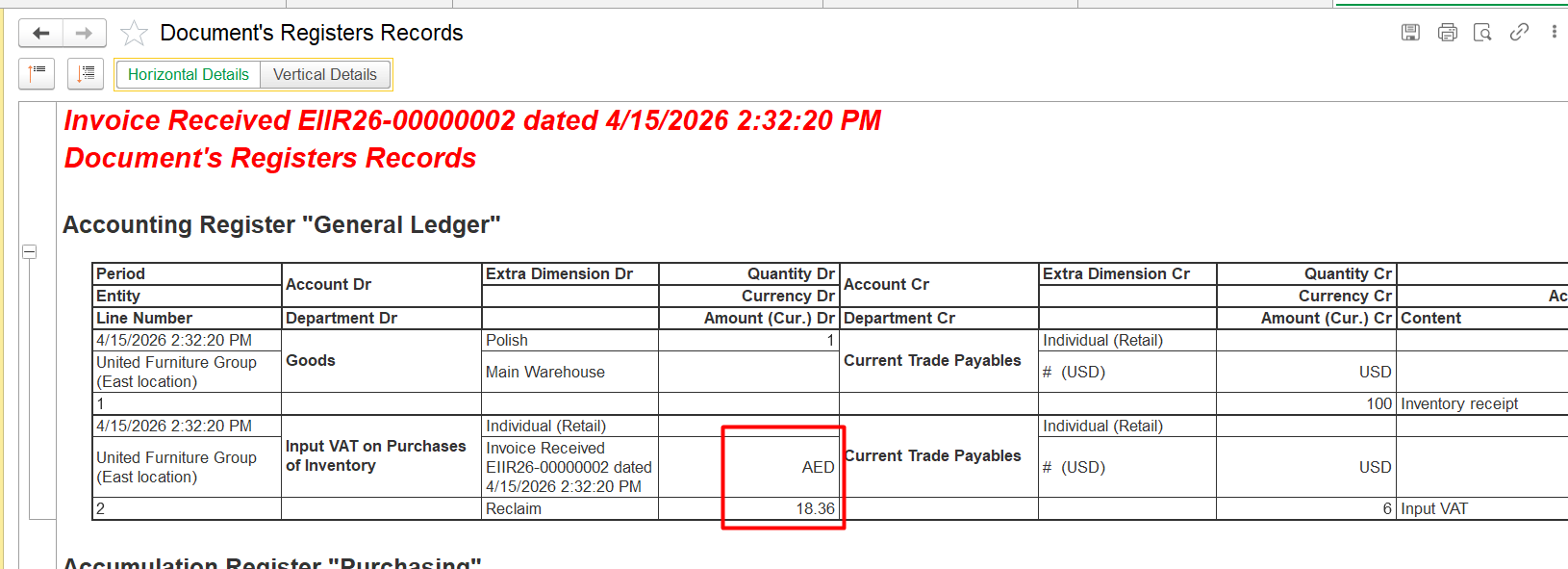Click the expand all groups icon
This screenshot has width=1568, height=569.
[x=86, y=73]
